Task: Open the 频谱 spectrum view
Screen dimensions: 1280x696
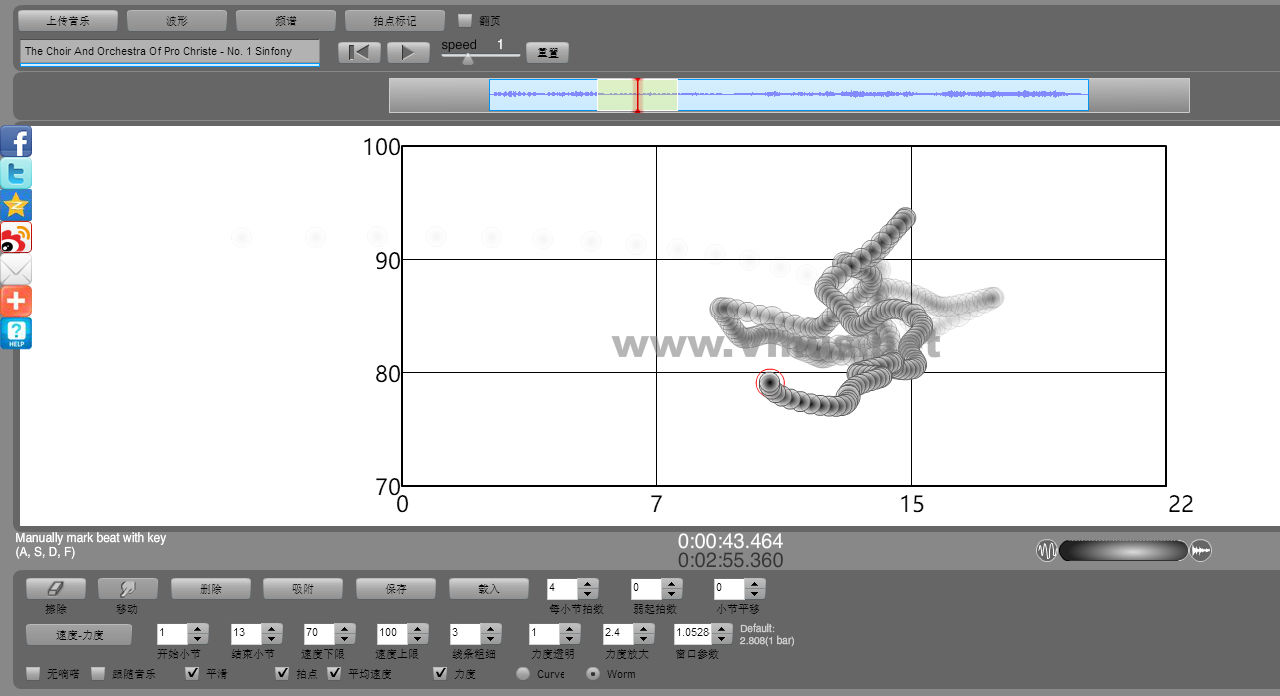Action: coord(286,20)
